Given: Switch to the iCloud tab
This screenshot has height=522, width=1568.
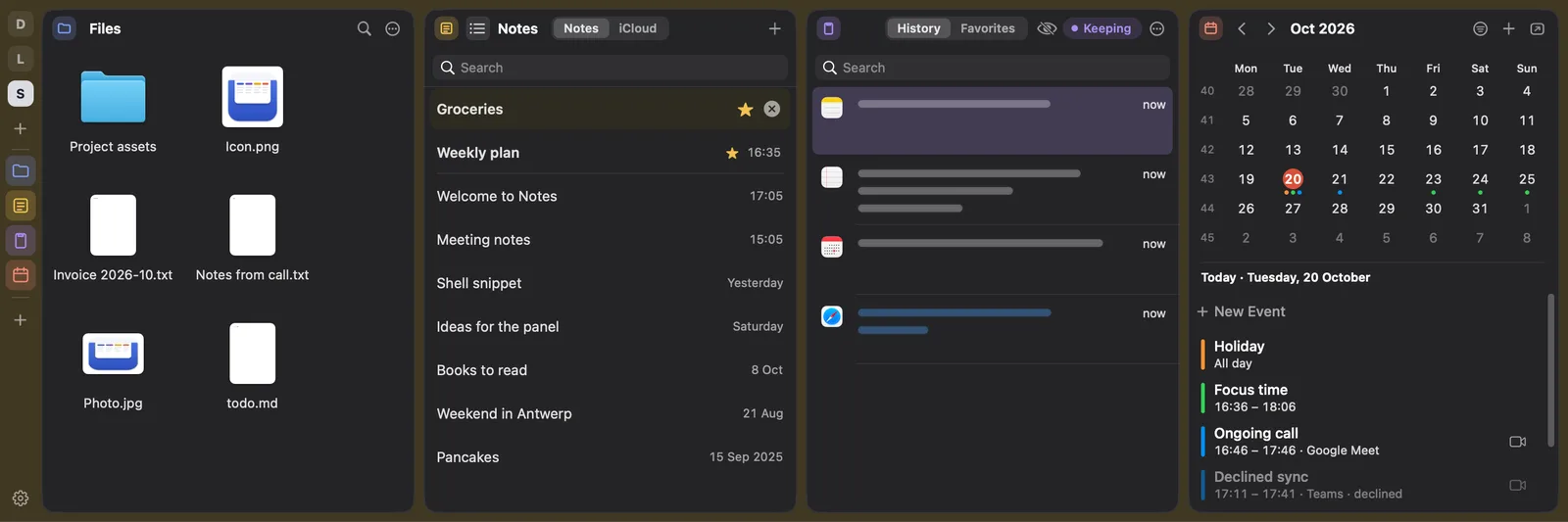Looking at the screenshot, I should 638,28.
